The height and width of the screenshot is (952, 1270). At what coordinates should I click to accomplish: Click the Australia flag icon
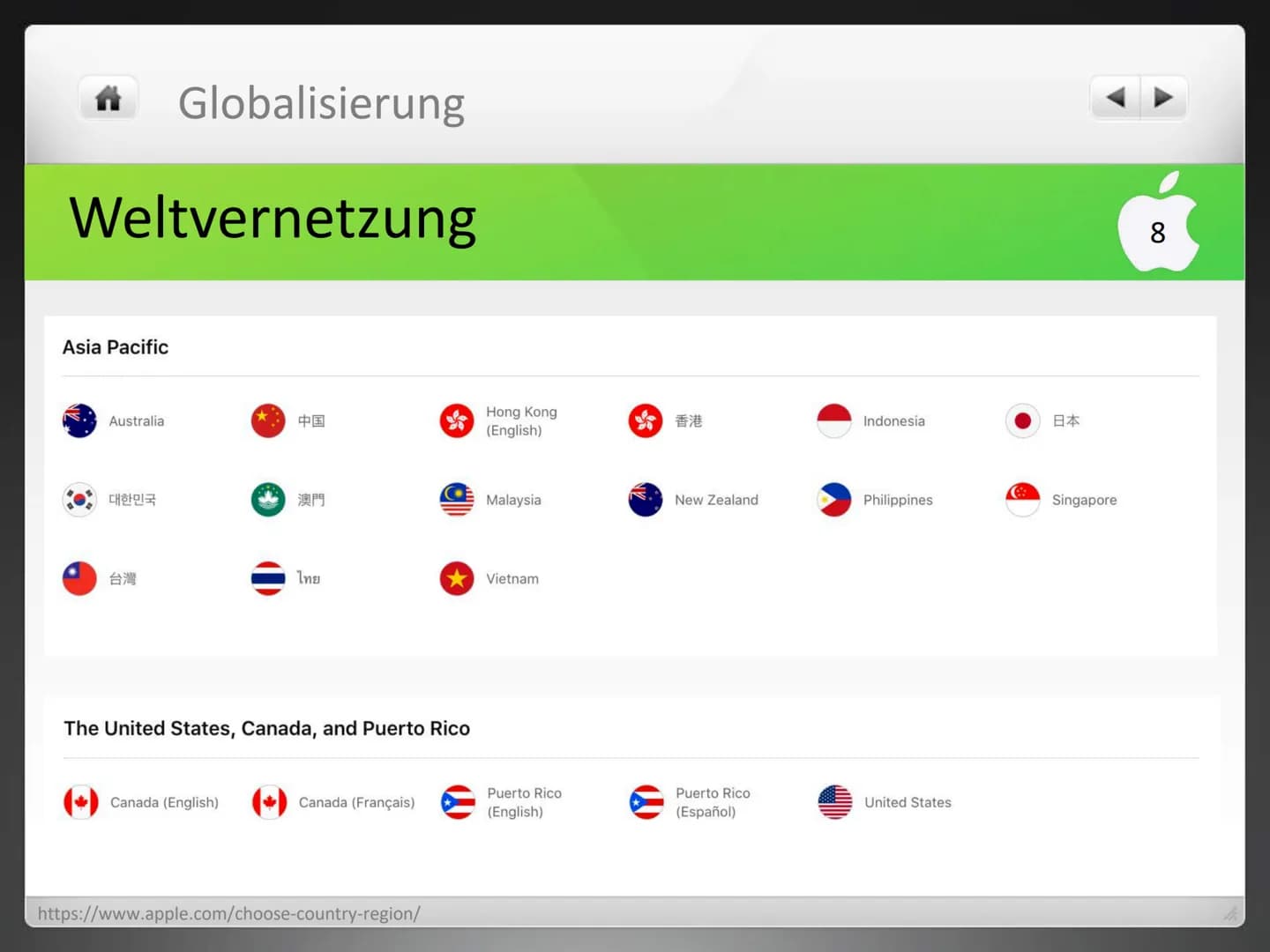point(79,420)
